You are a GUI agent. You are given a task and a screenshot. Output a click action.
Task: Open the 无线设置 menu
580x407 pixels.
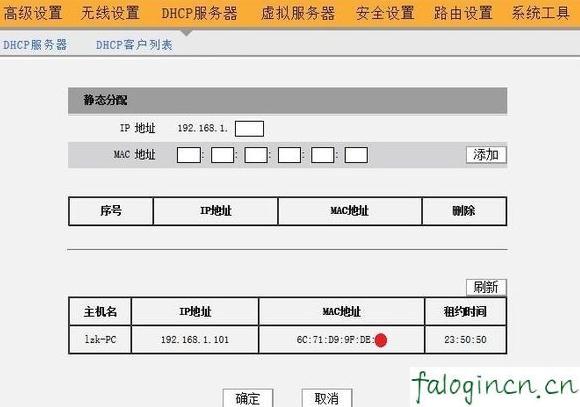click(x=110, y=14)
